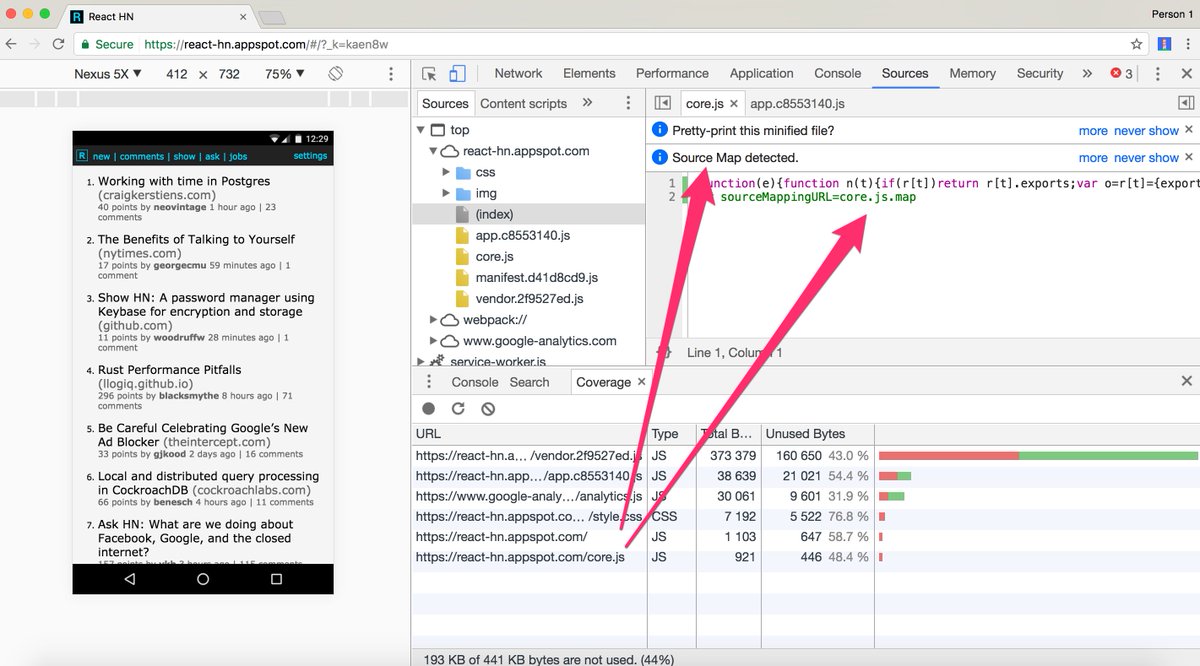
Task: Open drawer three-dot menu
Action: 429,382
